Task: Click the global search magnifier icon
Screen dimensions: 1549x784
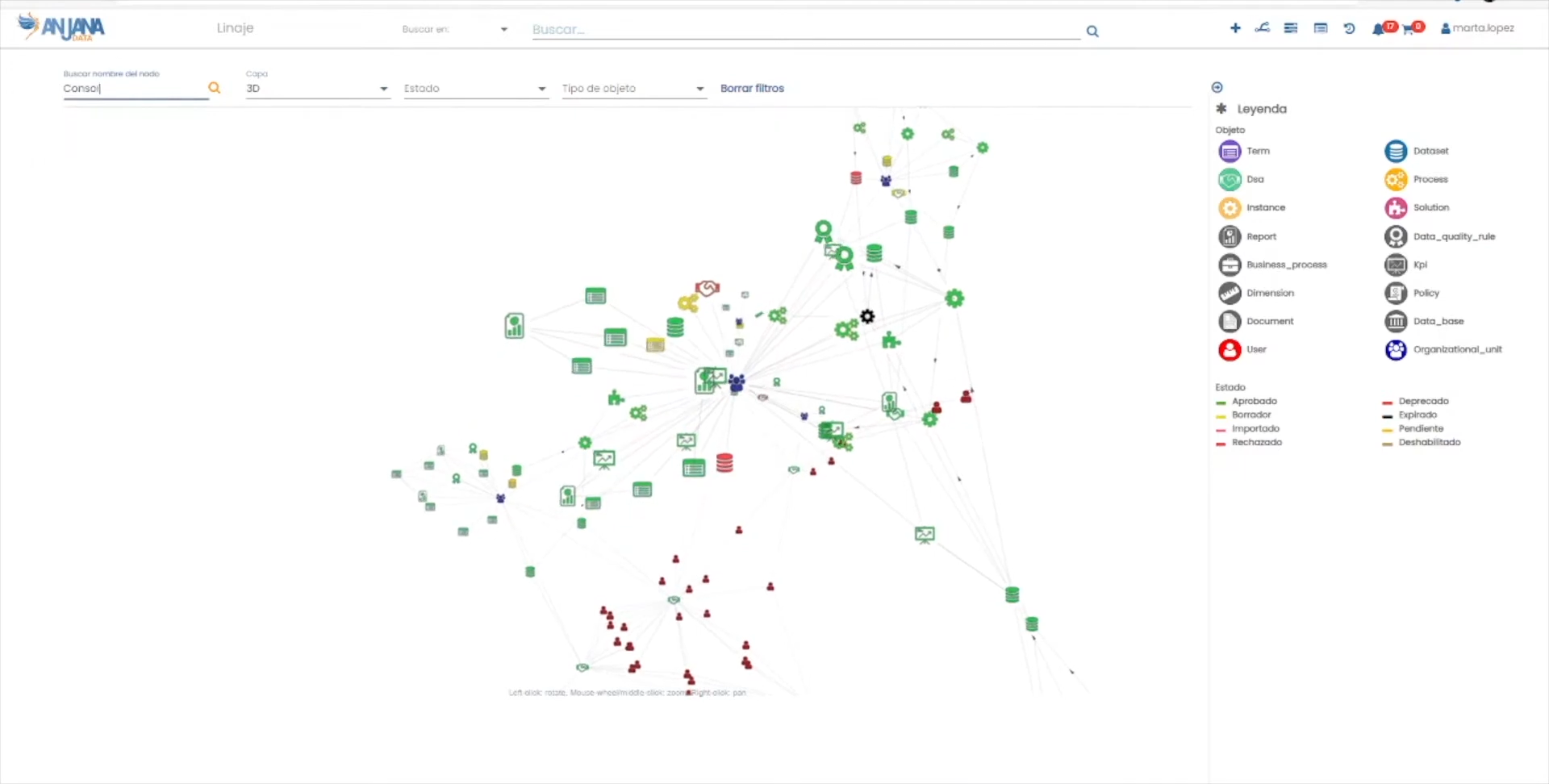Action: click(1092, 31)
